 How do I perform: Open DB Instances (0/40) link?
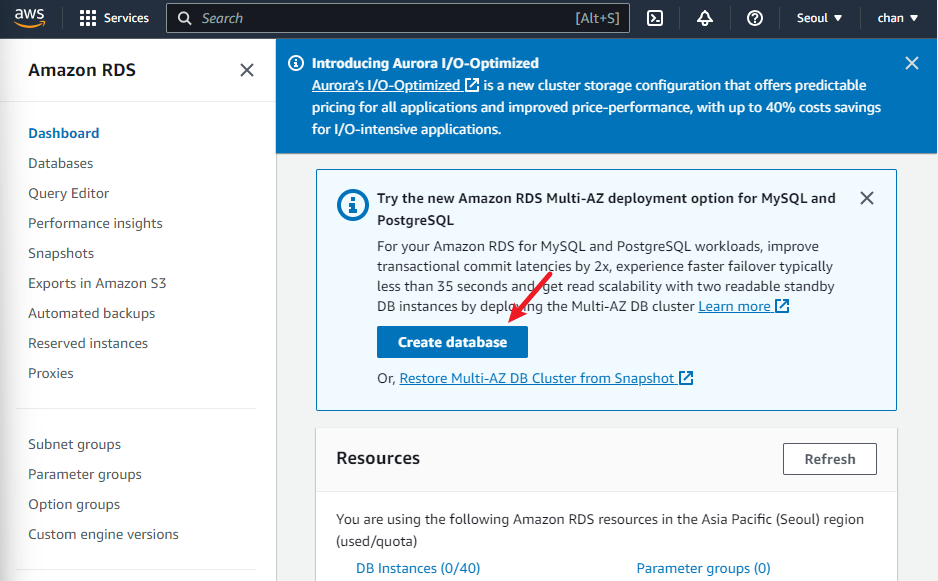[x=418, y=568]
